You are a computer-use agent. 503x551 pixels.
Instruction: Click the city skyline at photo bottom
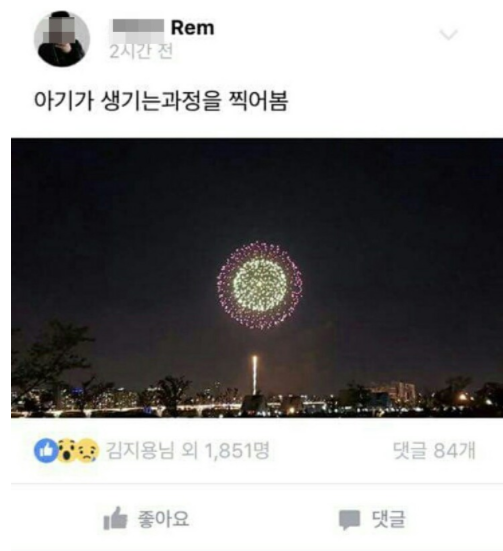(257, 399)
